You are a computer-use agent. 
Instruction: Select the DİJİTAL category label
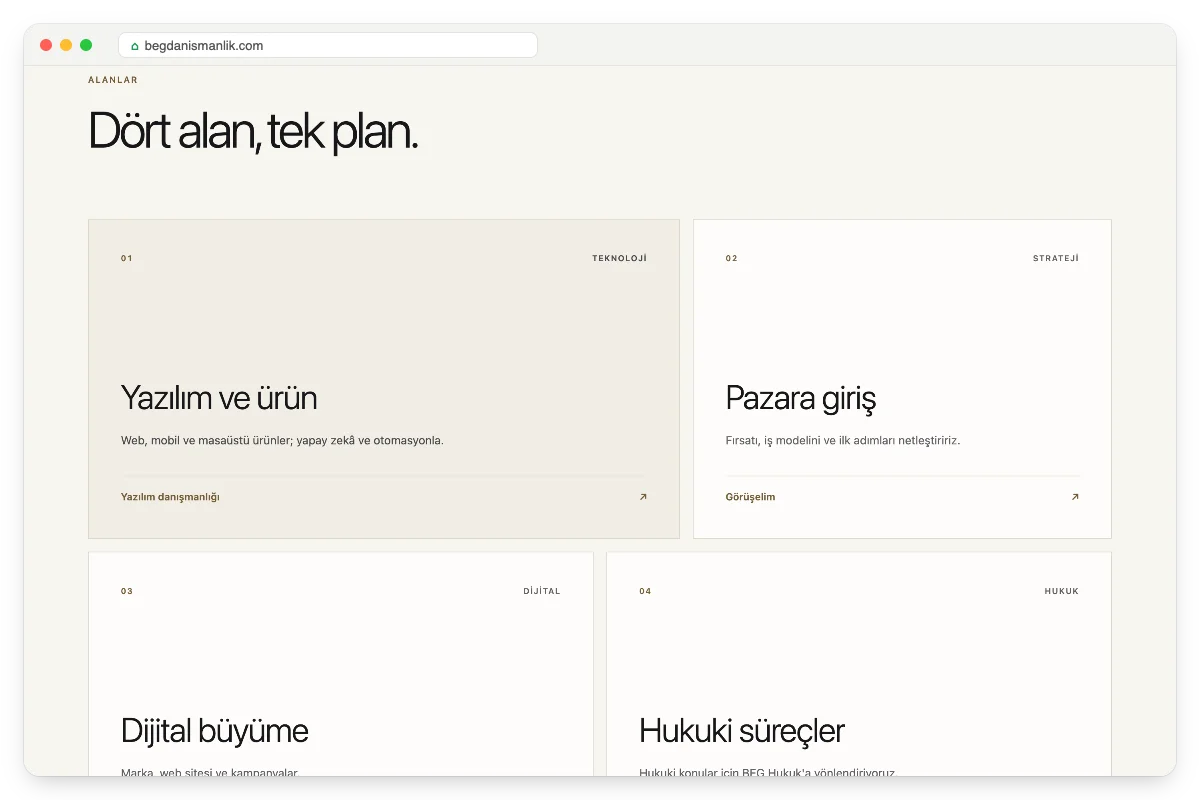point(542,591)
